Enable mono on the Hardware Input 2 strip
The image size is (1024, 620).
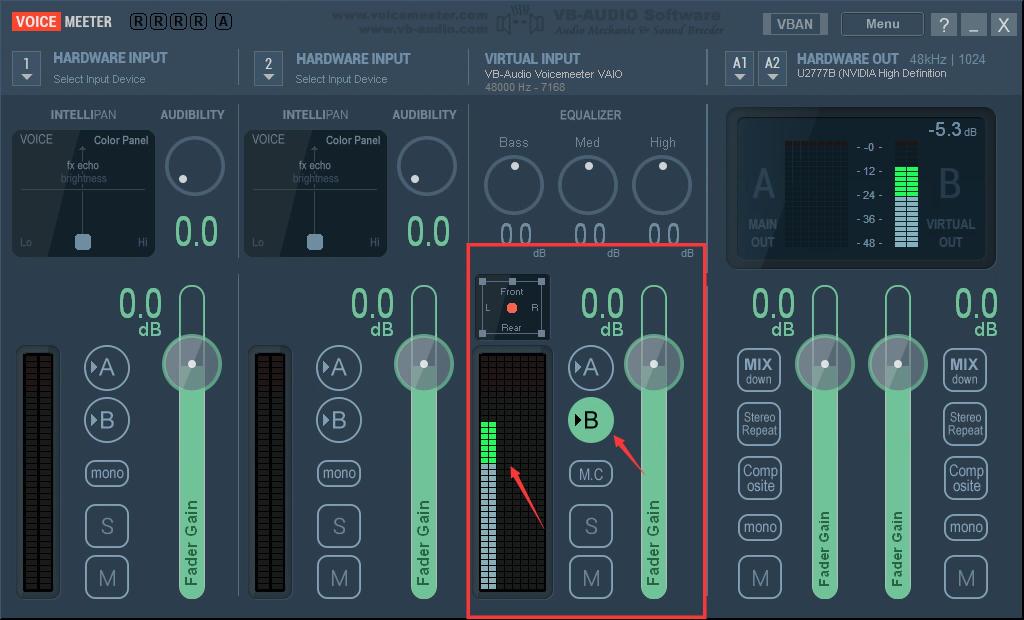[339, 473]
